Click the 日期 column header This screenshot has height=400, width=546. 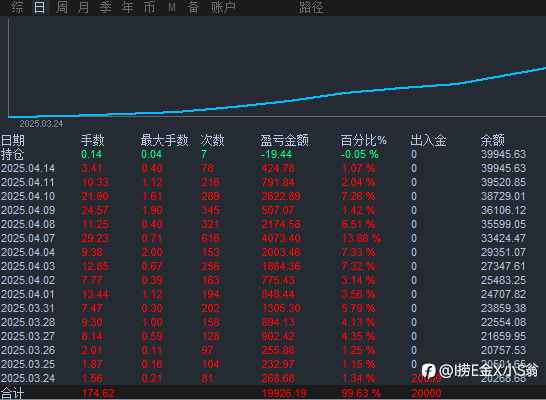pos(13,140)
